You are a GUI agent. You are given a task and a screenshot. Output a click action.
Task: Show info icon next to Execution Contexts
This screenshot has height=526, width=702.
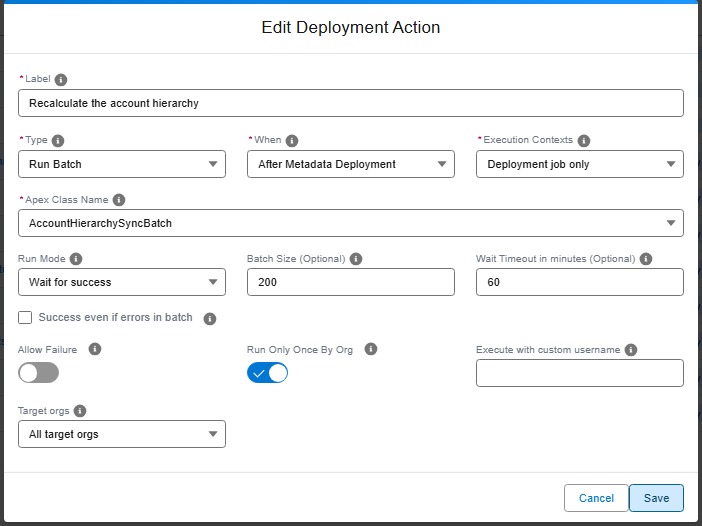coord(583,141)
